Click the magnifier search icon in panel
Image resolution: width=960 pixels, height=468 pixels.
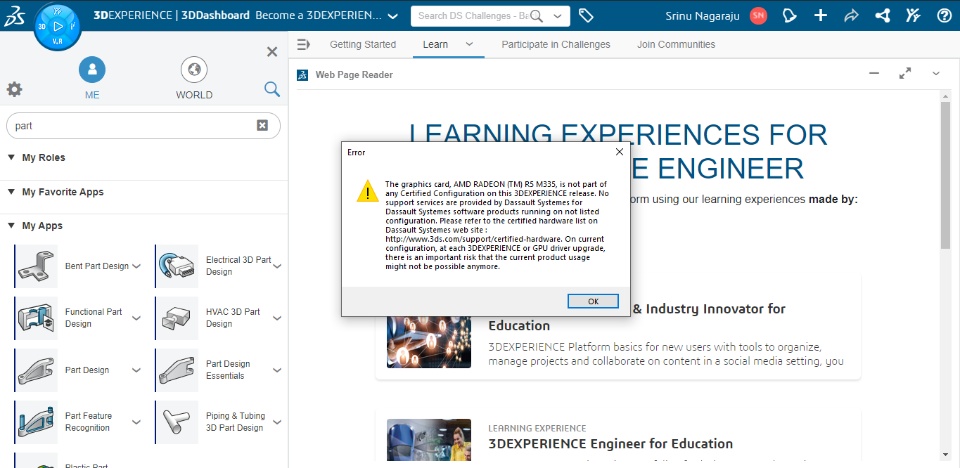click(x=272, y=89)
